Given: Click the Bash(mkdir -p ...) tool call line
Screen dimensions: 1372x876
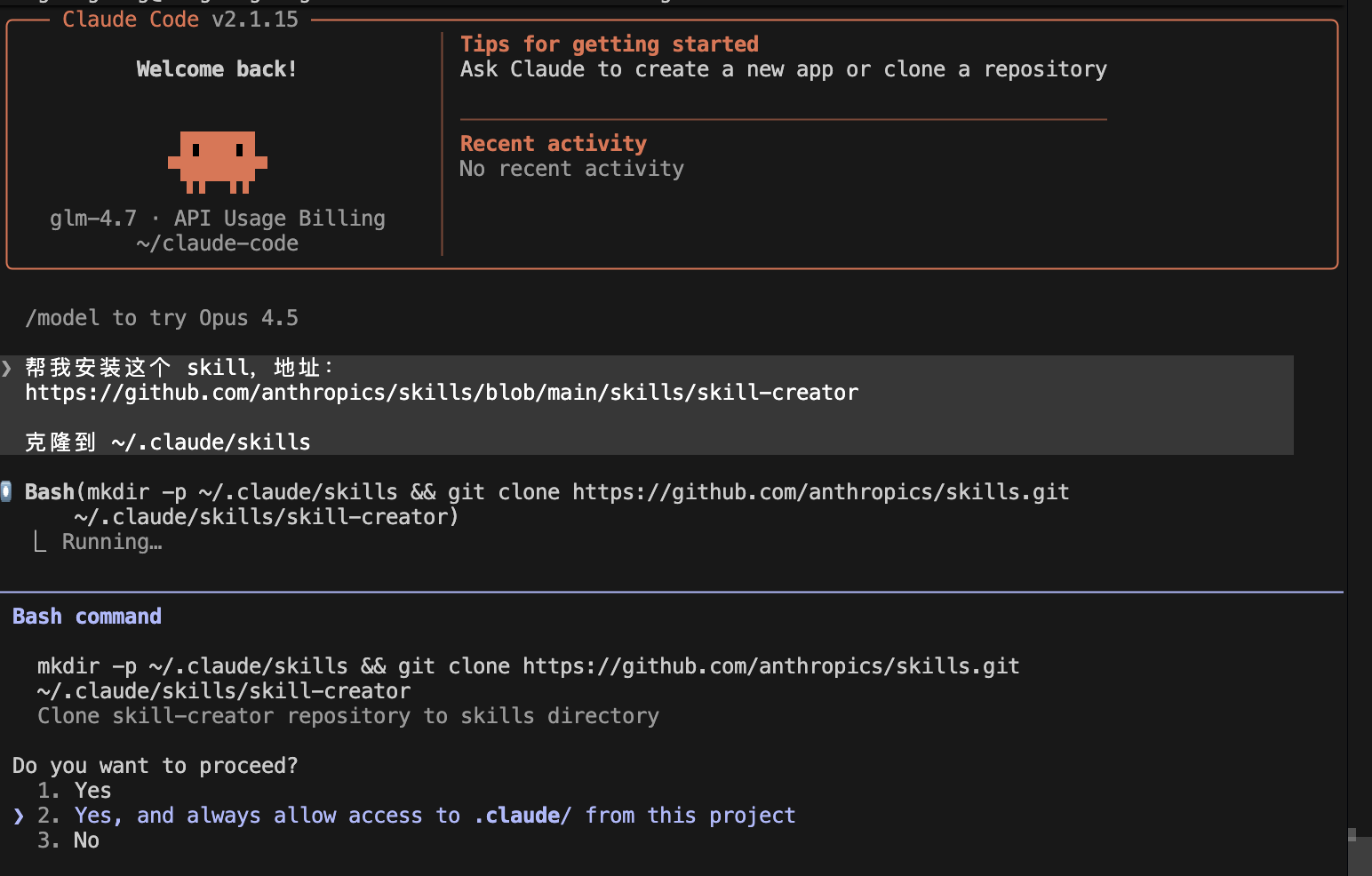Looking at the screenshot, I should 547,504.
